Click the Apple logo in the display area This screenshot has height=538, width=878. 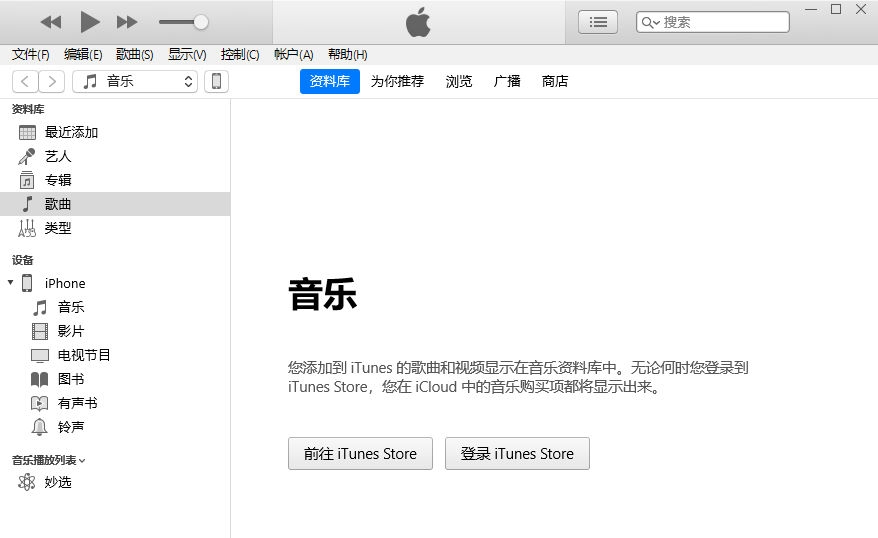[418, 22]
